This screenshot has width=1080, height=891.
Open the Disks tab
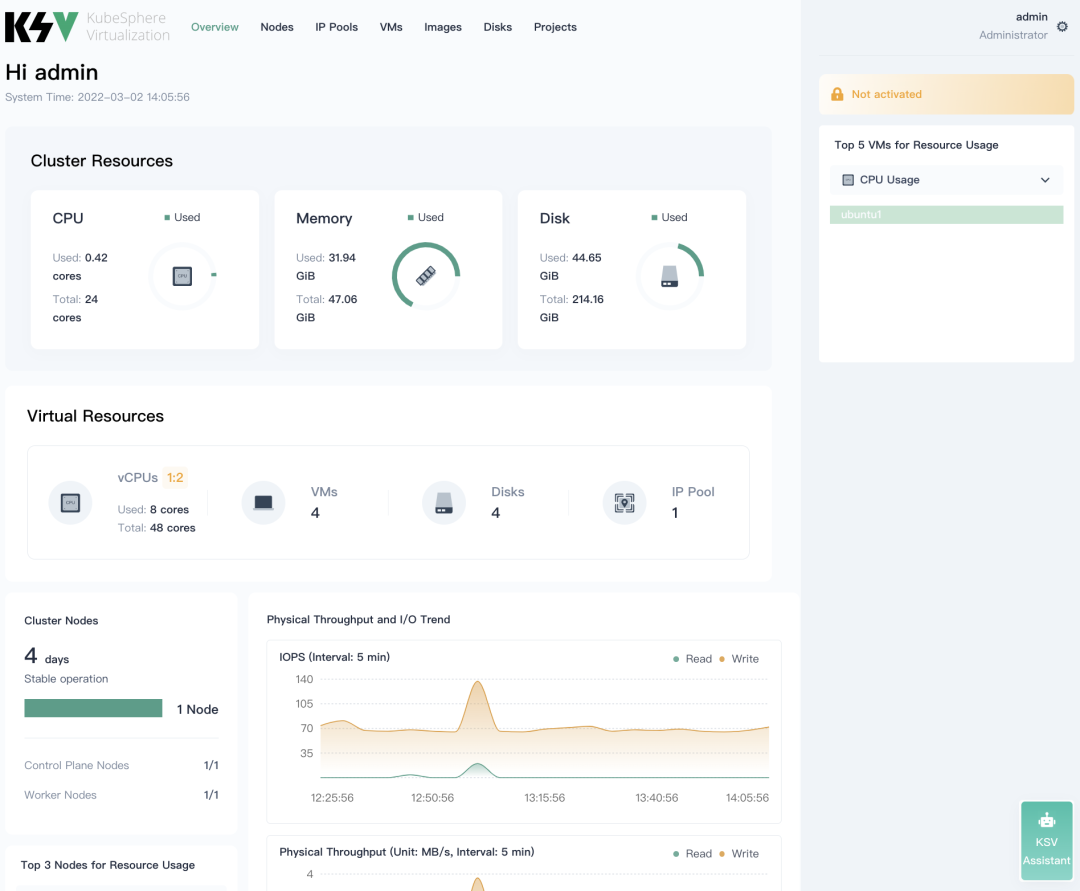[497, 27]
